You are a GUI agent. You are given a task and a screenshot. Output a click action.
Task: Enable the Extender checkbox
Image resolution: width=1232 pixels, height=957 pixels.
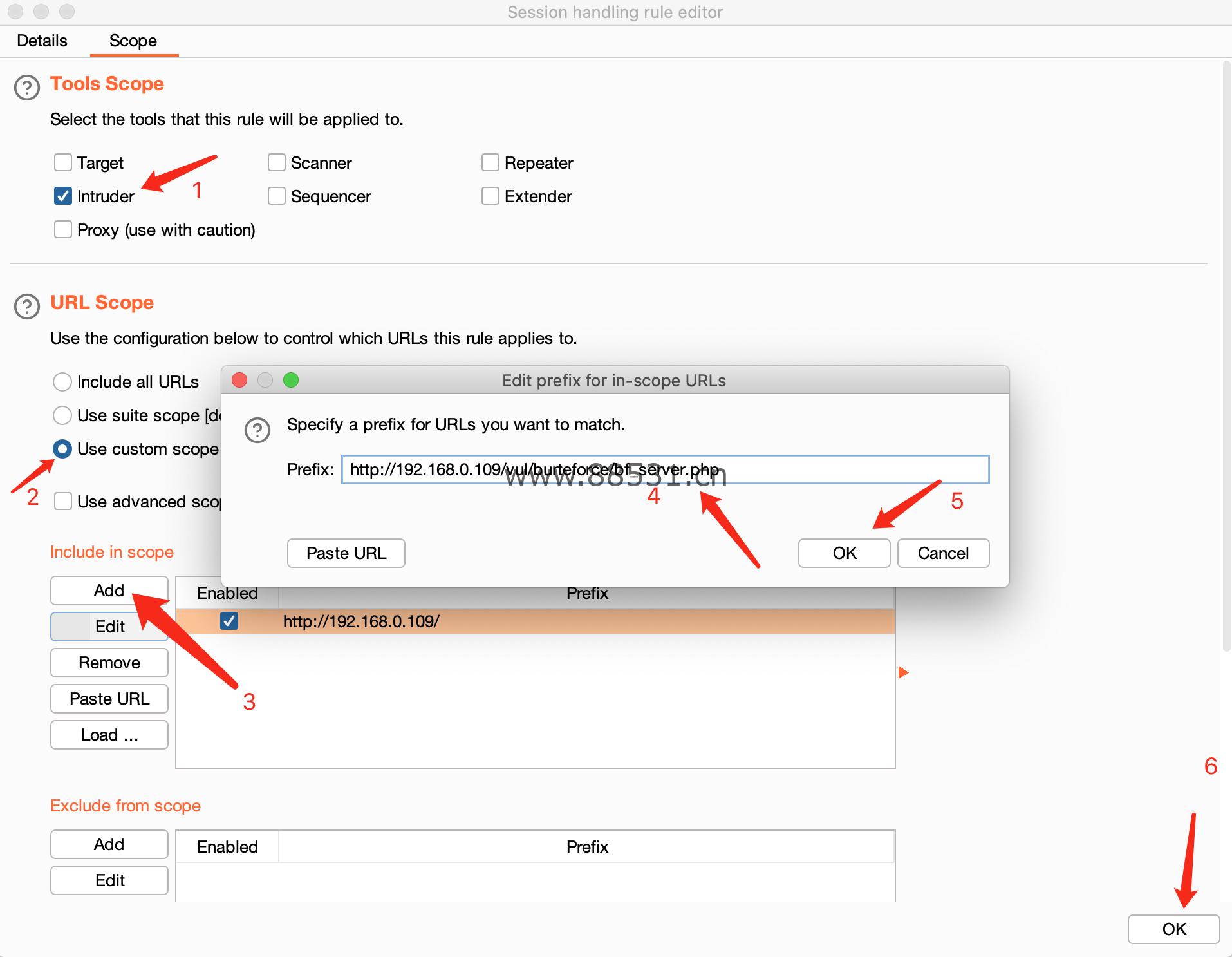490,196
